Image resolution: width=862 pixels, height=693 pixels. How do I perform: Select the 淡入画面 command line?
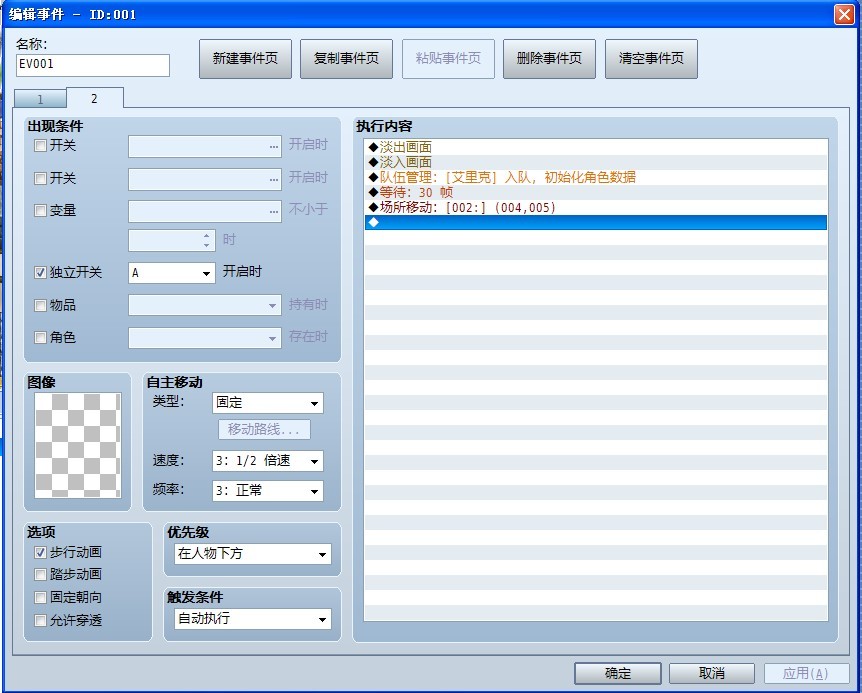click(596, 162)
